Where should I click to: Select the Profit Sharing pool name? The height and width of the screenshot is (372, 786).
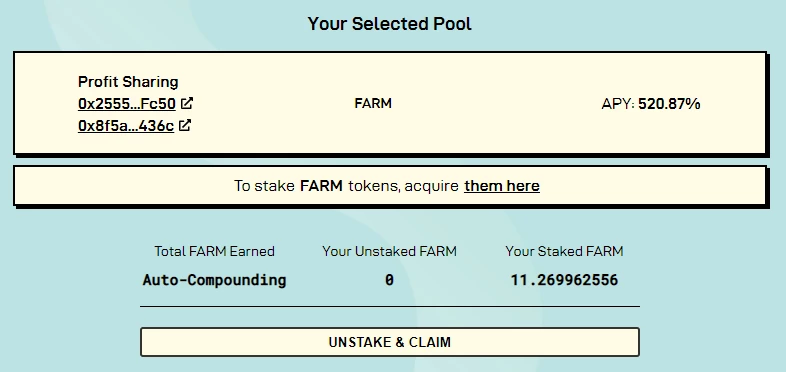click(x=128, y=82)
